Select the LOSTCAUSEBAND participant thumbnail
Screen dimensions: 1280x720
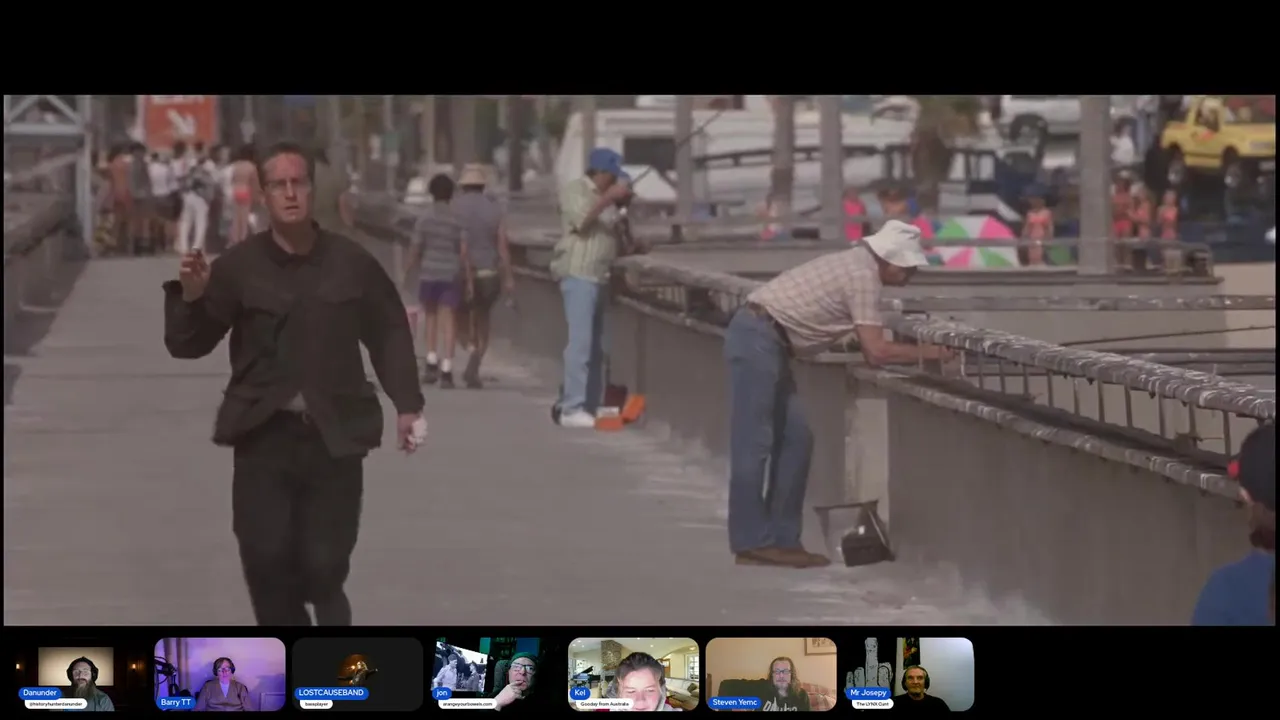click(358, 674)
